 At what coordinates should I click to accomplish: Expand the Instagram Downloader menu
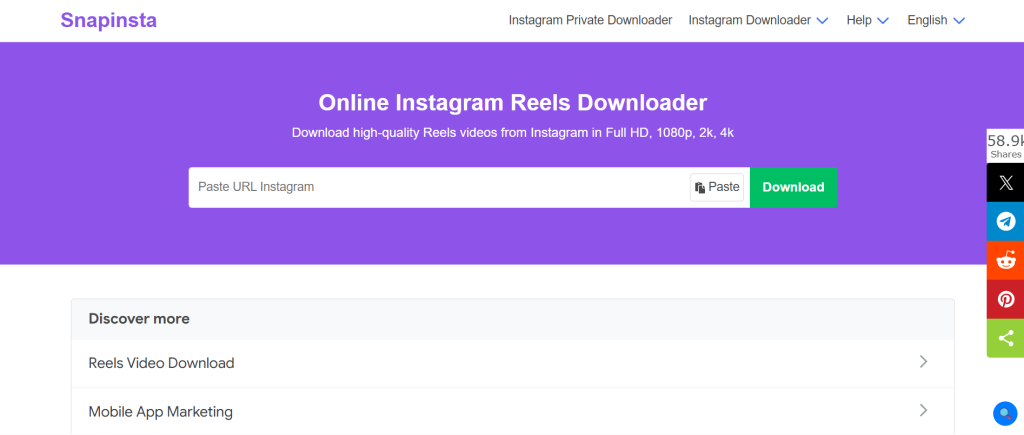[x=758, y=20]
